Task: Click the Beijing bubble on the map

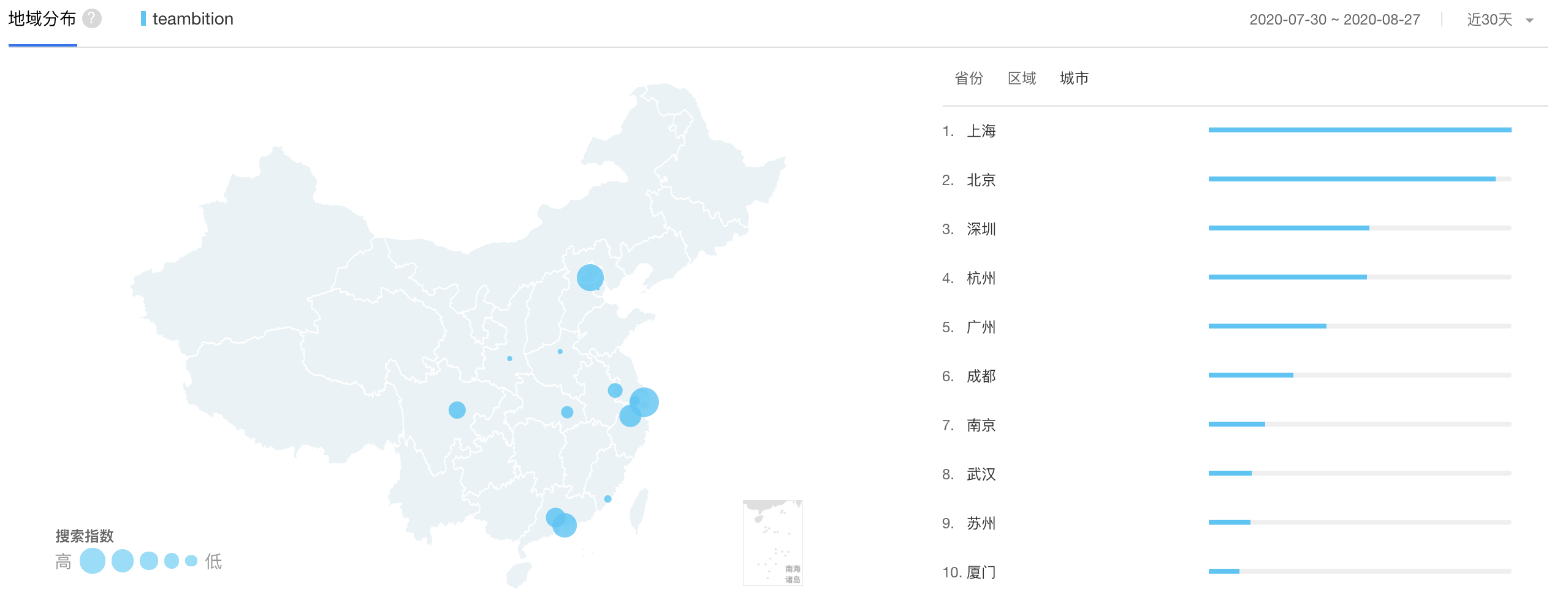Action: [590, 278]
